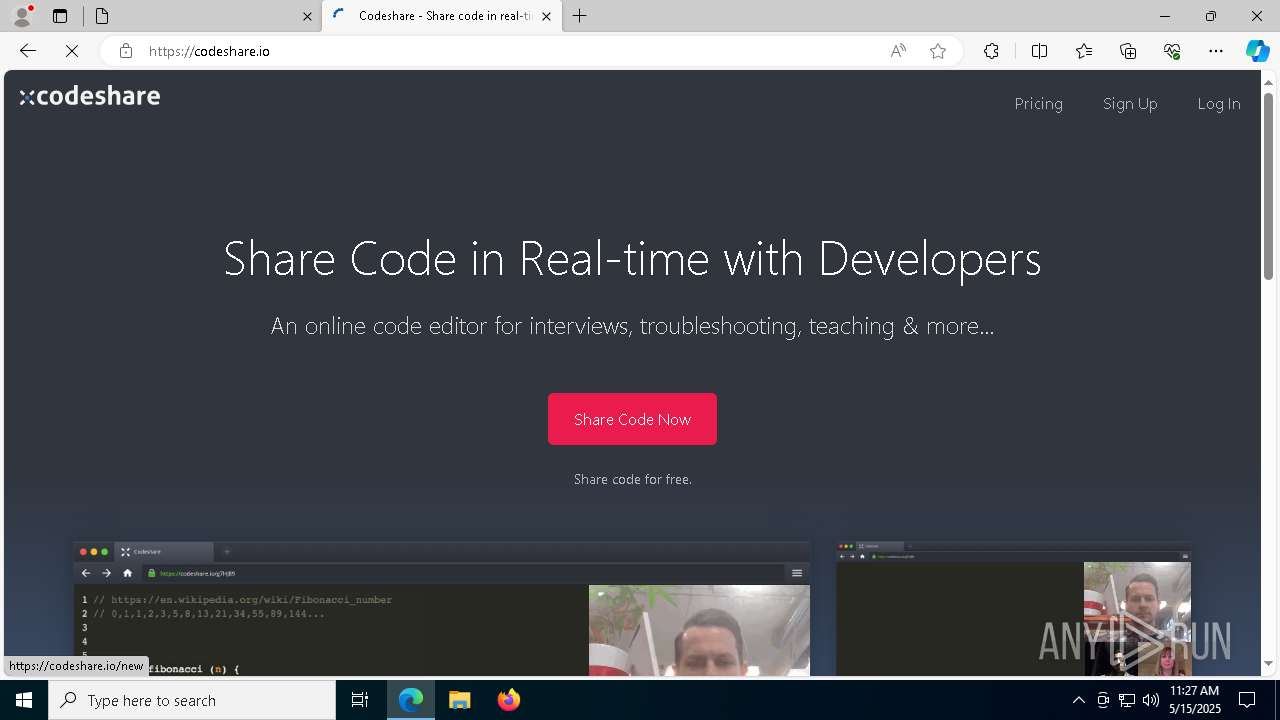Close the blank first tab
This screenshot has width=1280, height=720.
(307, 16)
